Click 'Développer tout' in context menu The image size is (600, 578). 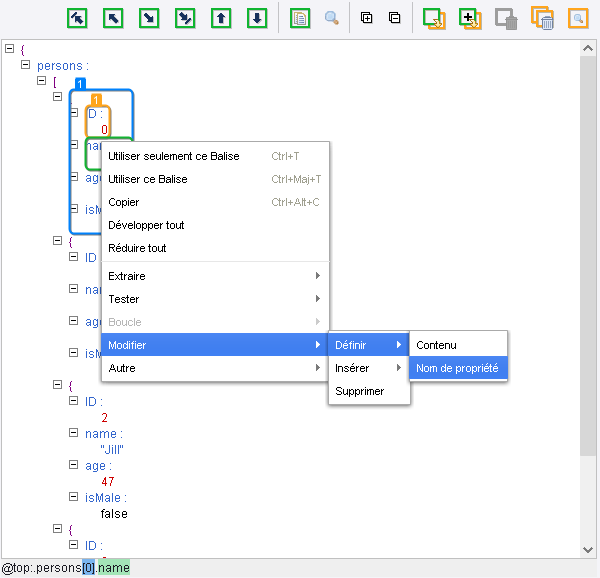[146, 225]
